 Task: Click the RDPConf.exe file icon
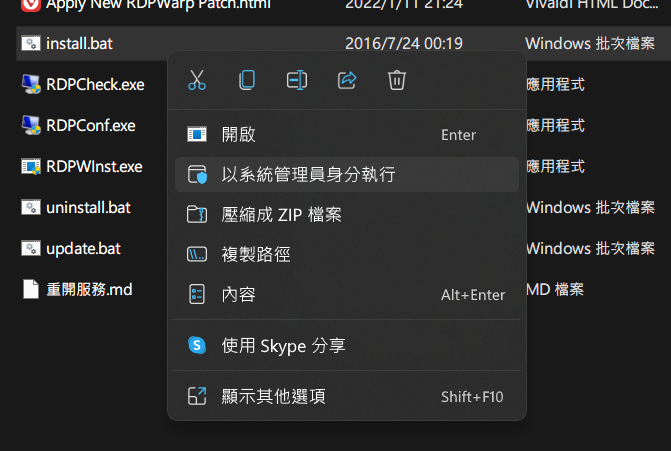tap(31, 125)
